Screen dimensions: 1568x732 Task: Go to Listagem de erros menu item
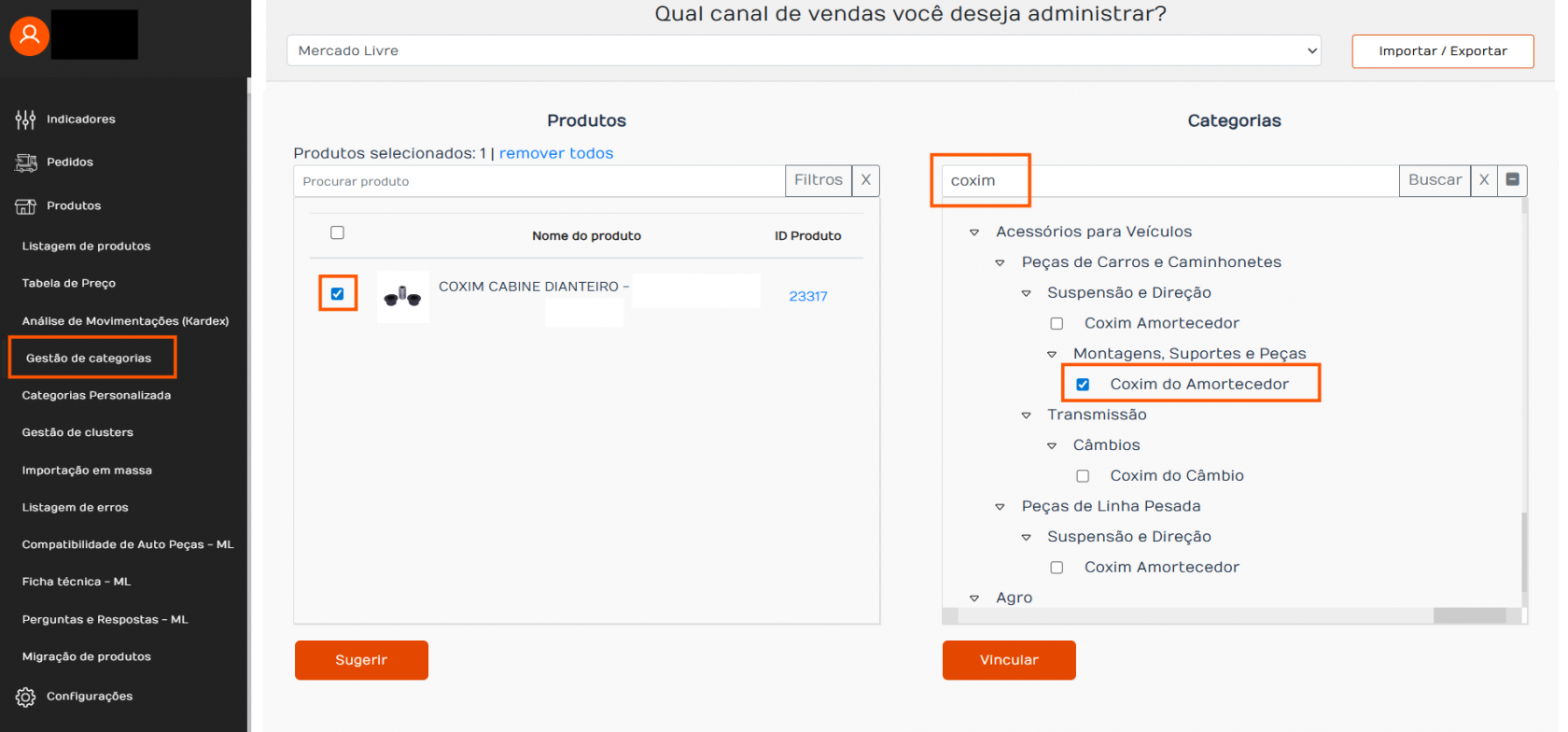[76, 508]
